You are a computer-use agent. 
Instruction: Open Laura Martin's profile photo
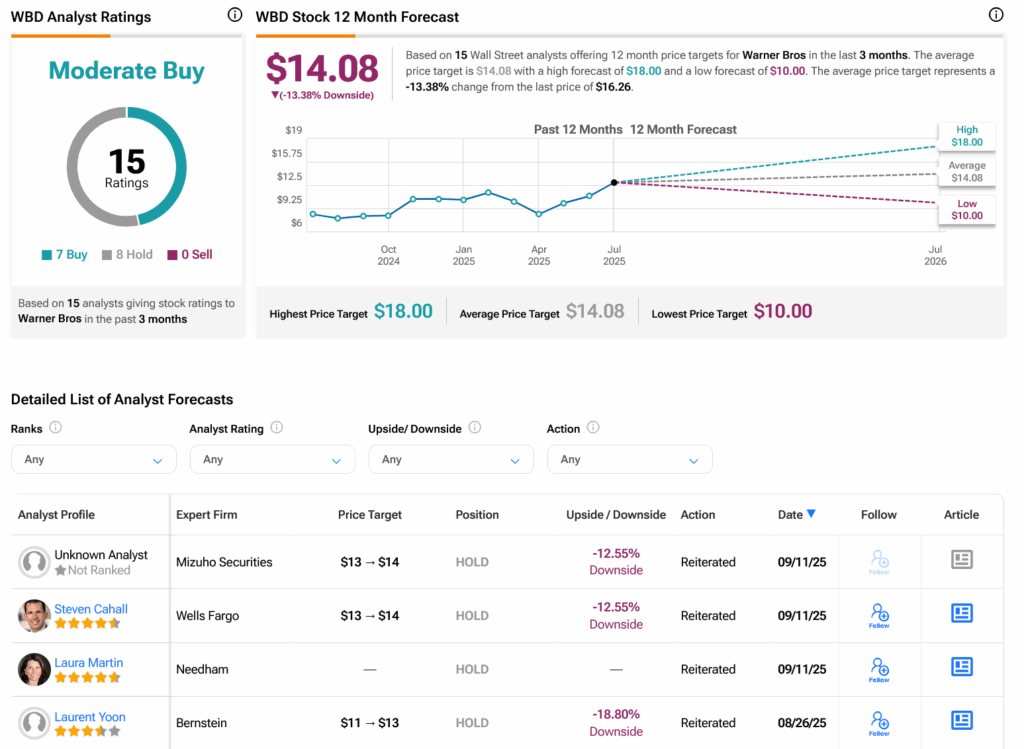(x=34, y=669)
